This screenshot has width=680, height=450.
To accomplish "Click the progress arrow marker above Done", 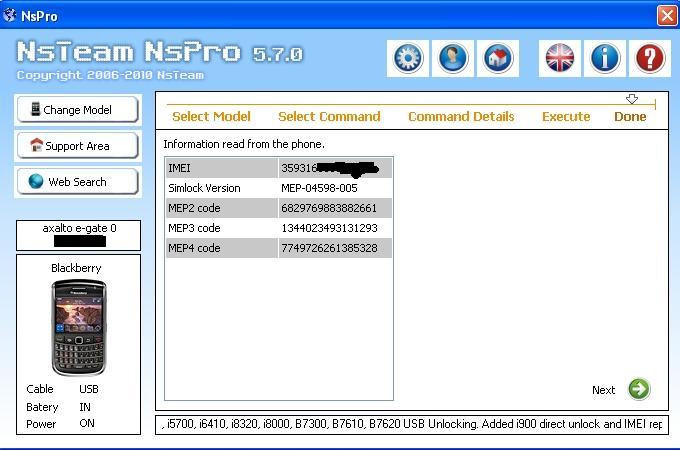I will [632, 99].
